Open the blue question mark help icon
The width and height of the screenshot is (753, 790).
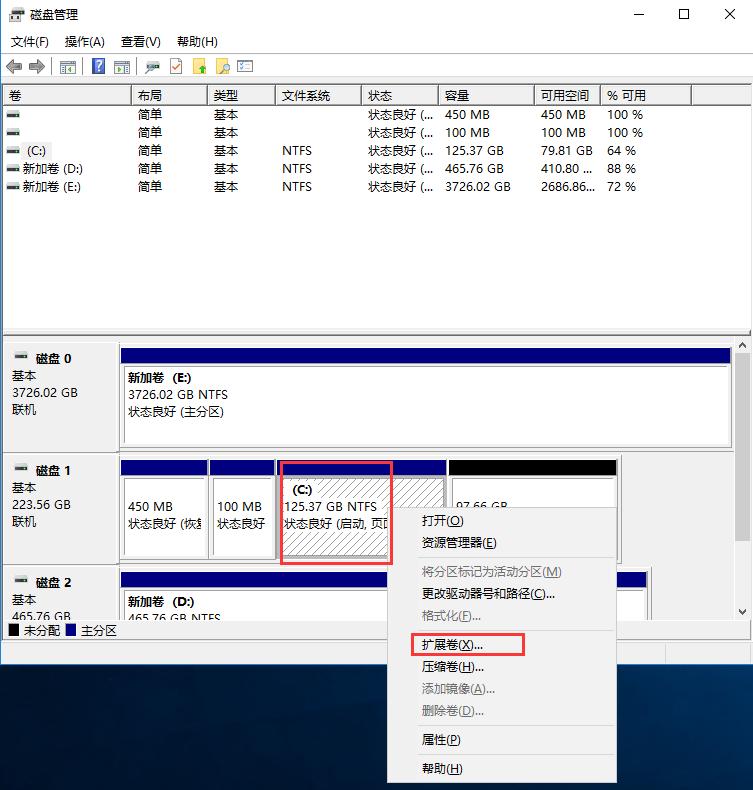pos(99,67)
